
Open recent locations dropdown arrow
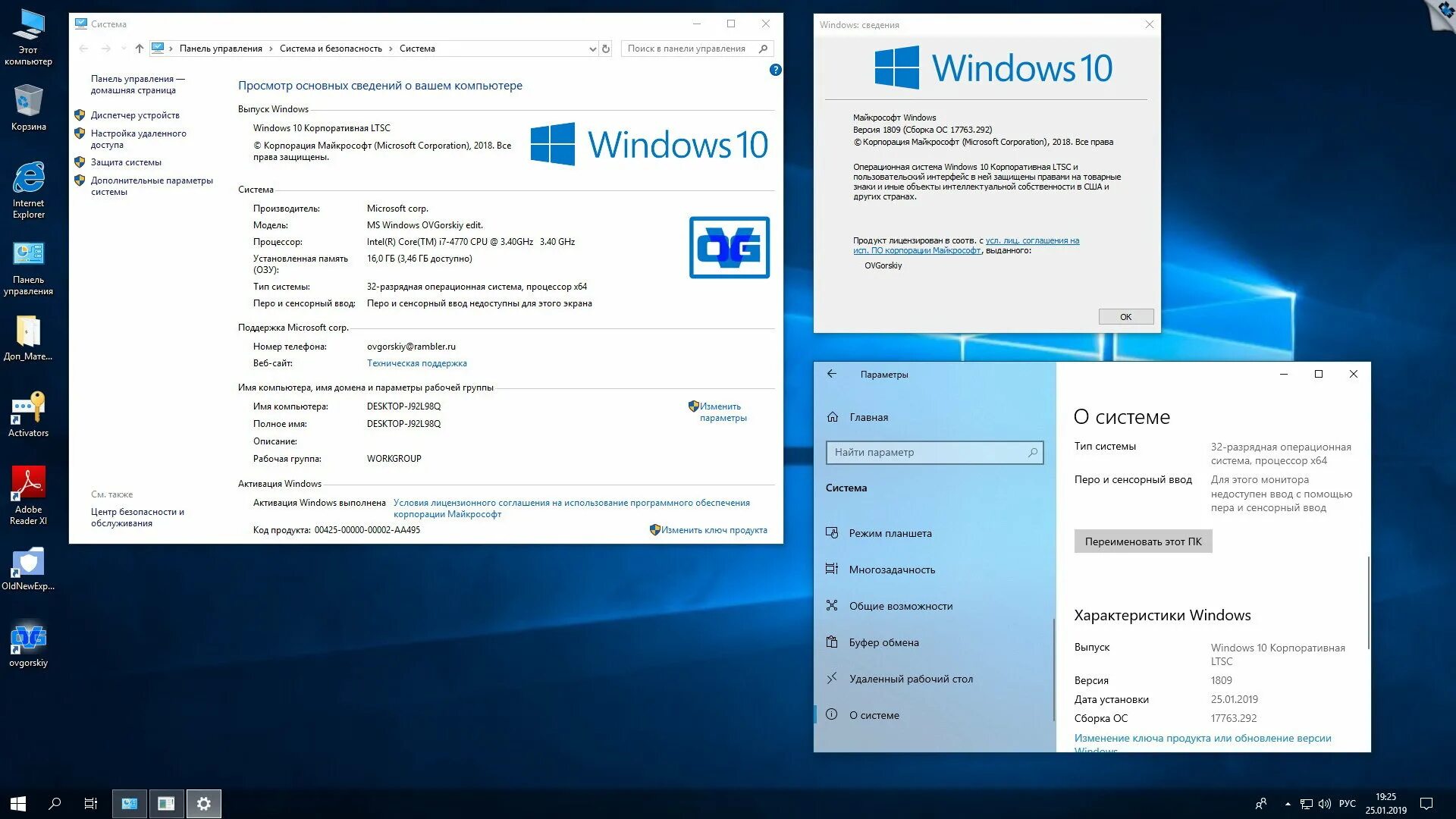point(124,49)
